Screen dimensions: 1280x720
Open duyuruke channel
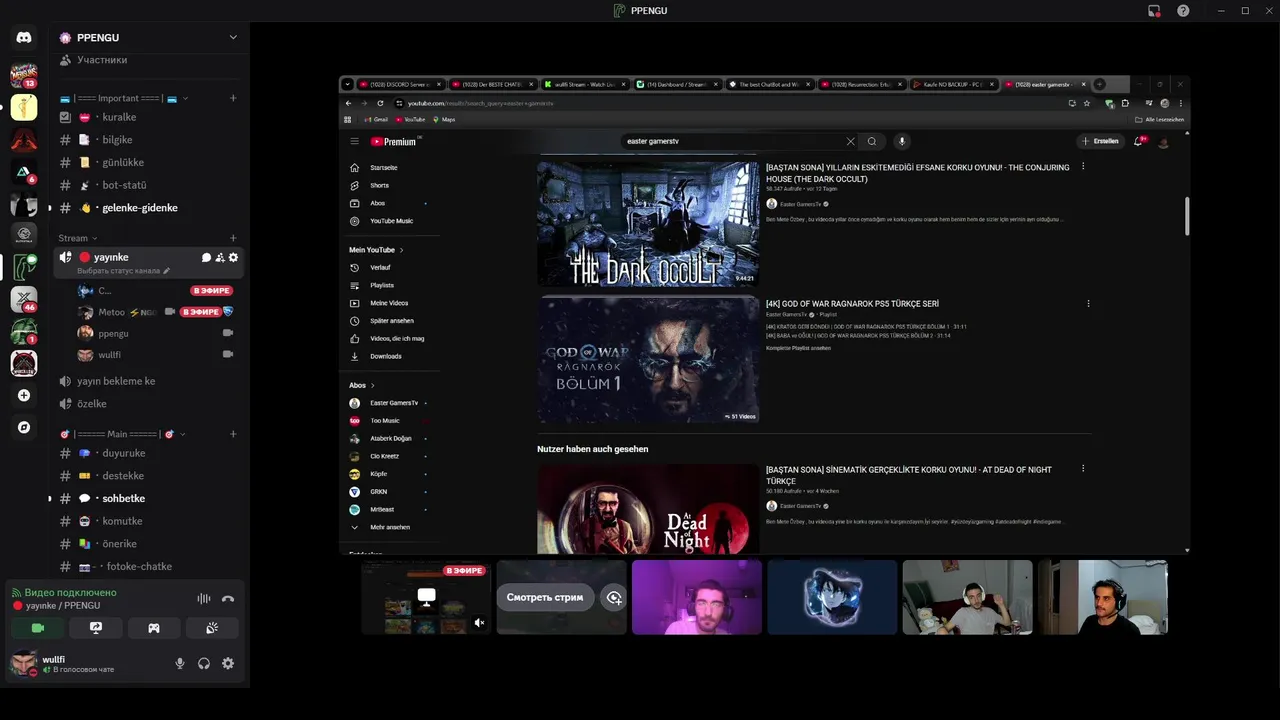(149, 453)
